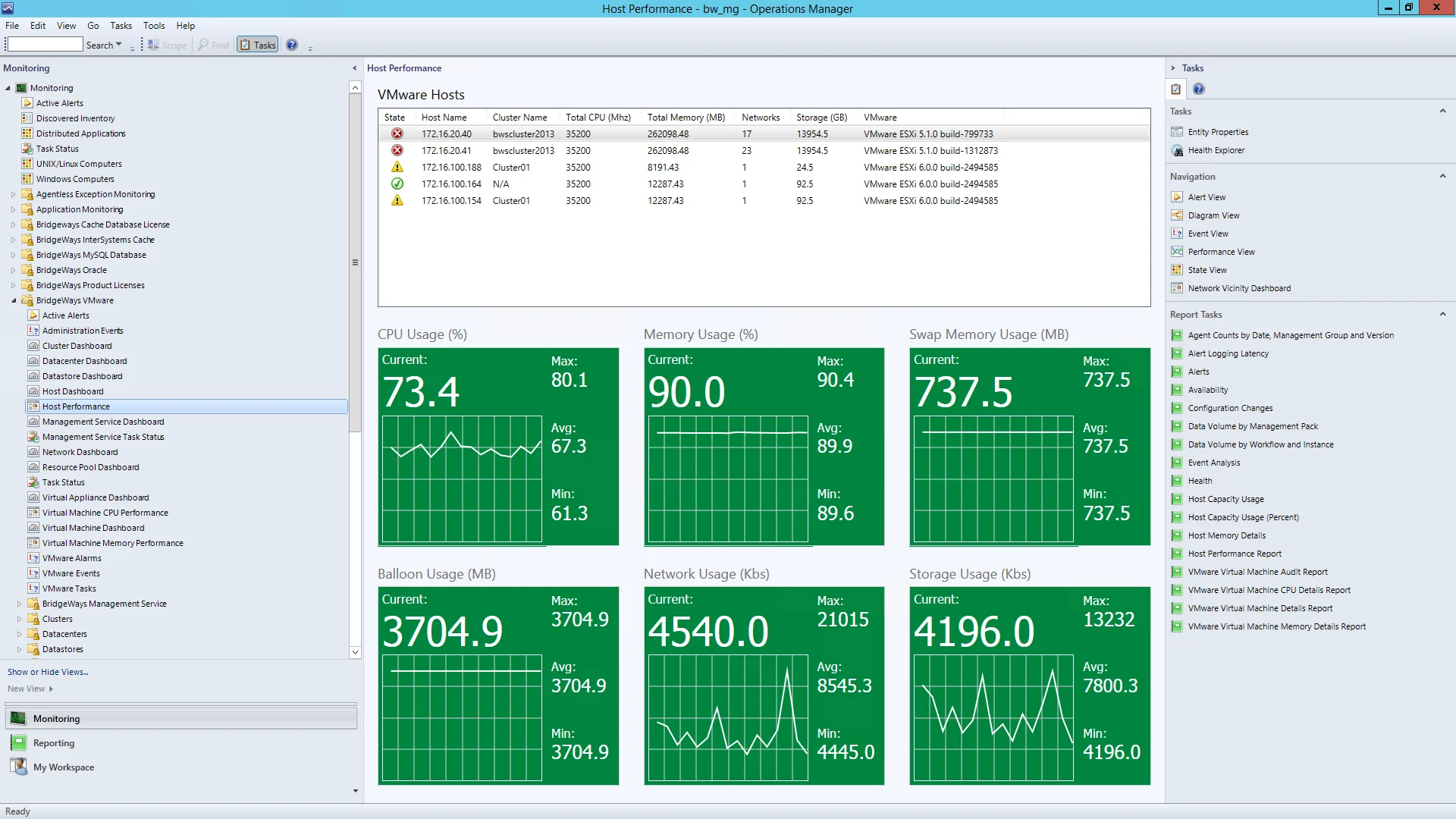Open Management Service Task Status view
This screenshot has height=819, width=1456.
pyautogui.click(x=103, y=437)
